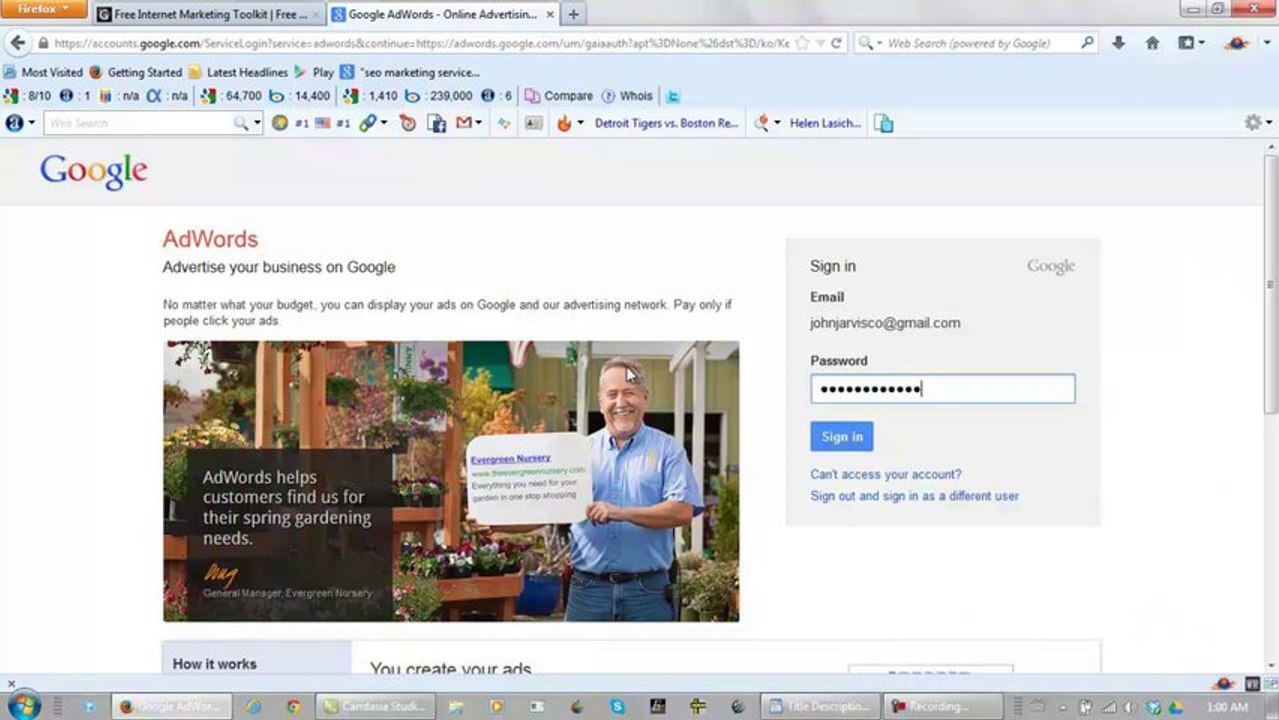Click the Google logo on page
The width and height of the screenshot is (1279, 720).
tap(94, 172)
